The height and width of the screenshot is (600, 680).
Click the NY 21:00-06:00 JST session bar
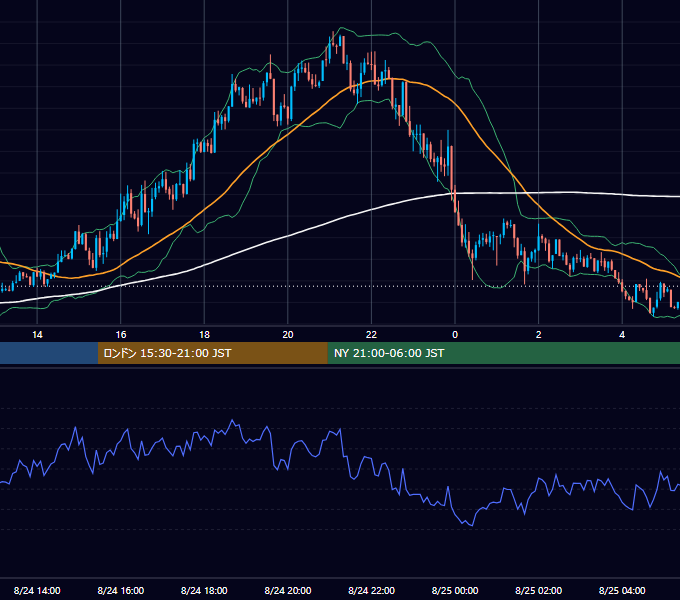(x=503, y=353)
